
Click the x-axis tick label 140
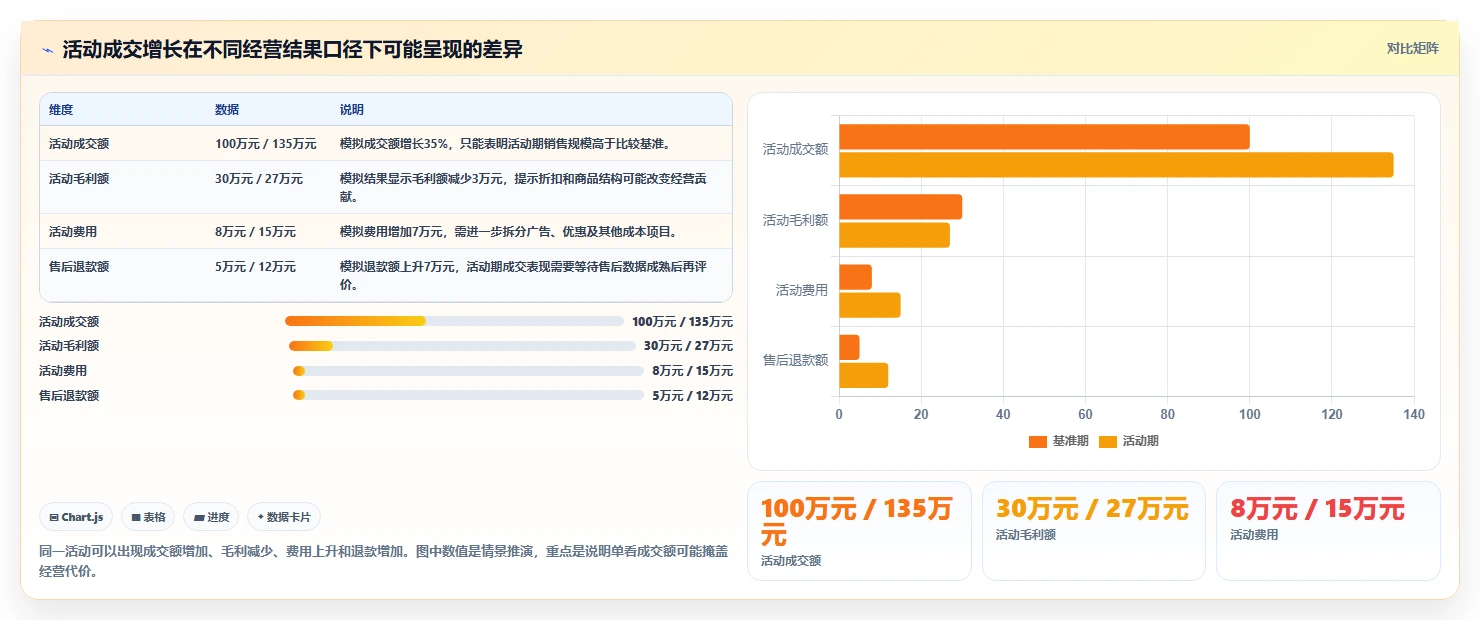(x=1413, y=414)
